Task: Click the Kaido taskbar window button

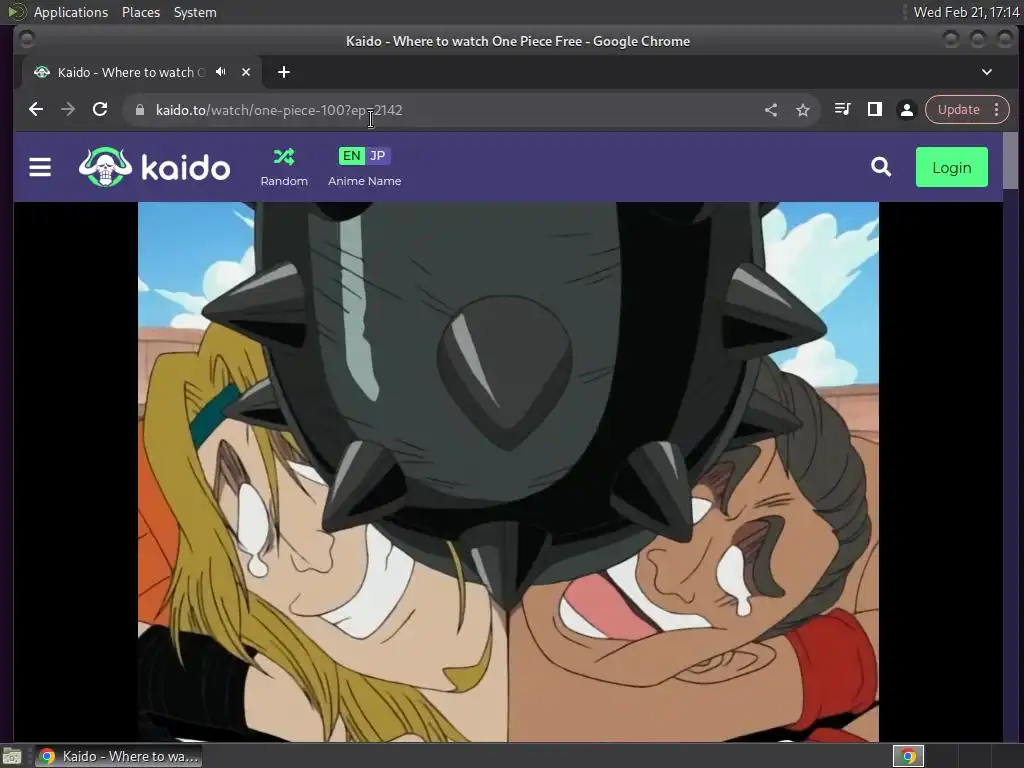Action: coord(118,756)
